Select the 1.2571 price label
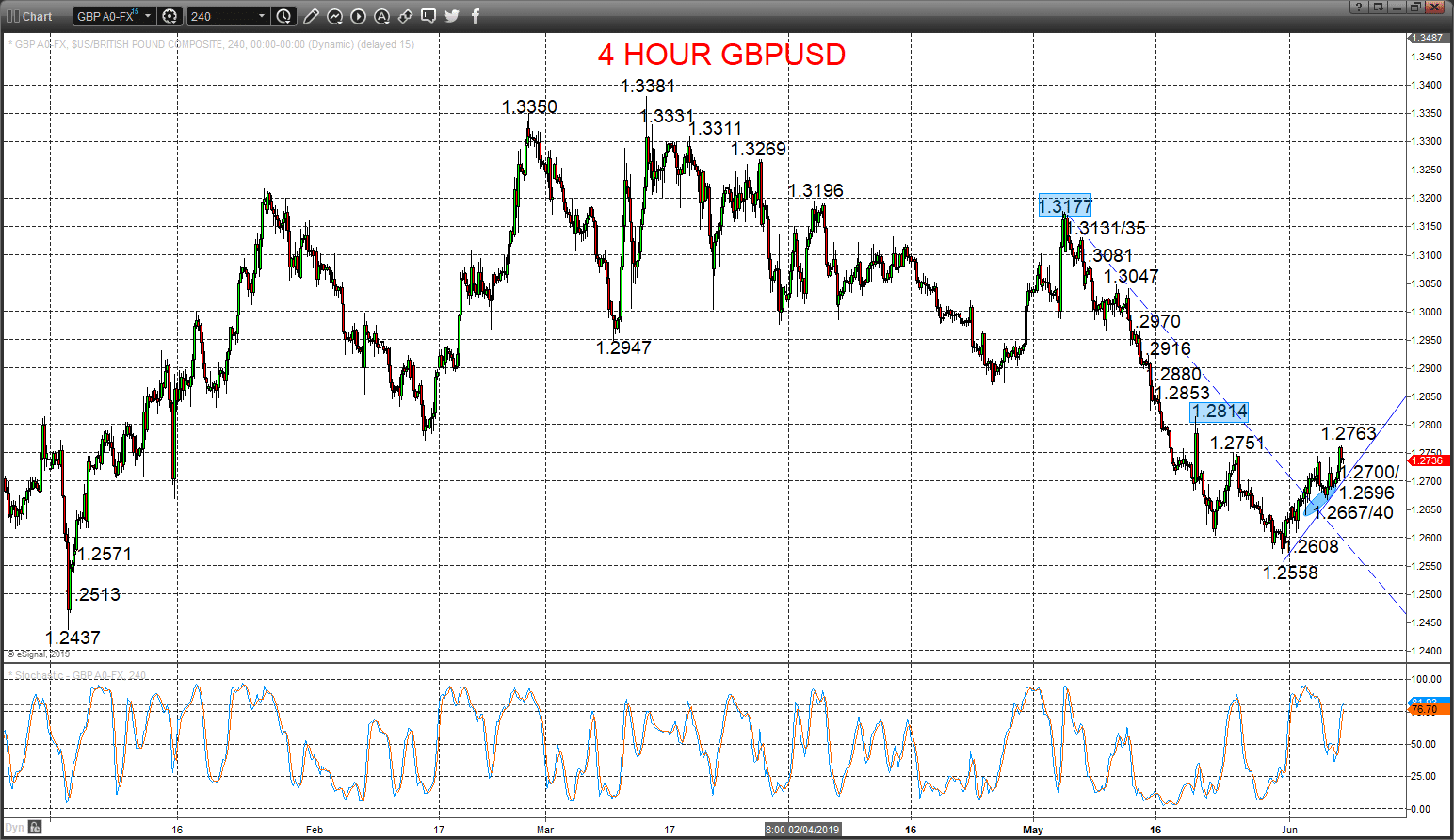The image size is (1454, 840). [x=105, y=554]
